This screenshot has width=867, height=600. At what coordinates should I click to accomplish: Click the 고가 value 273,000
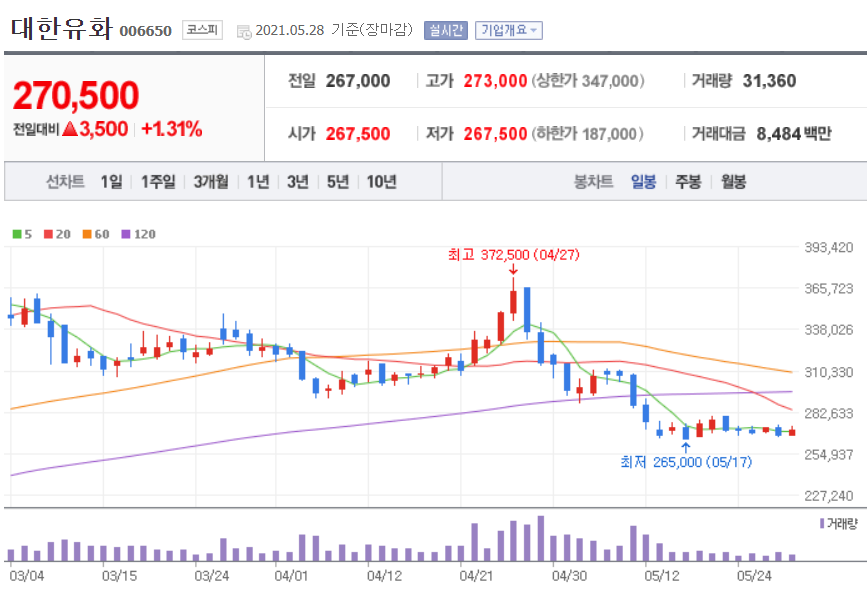[495, 81]
